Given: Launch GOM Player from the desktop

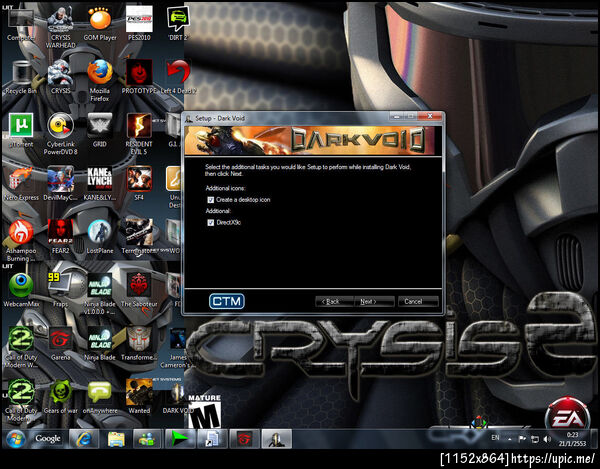Looking at the screenshot, I should (100, 24).
